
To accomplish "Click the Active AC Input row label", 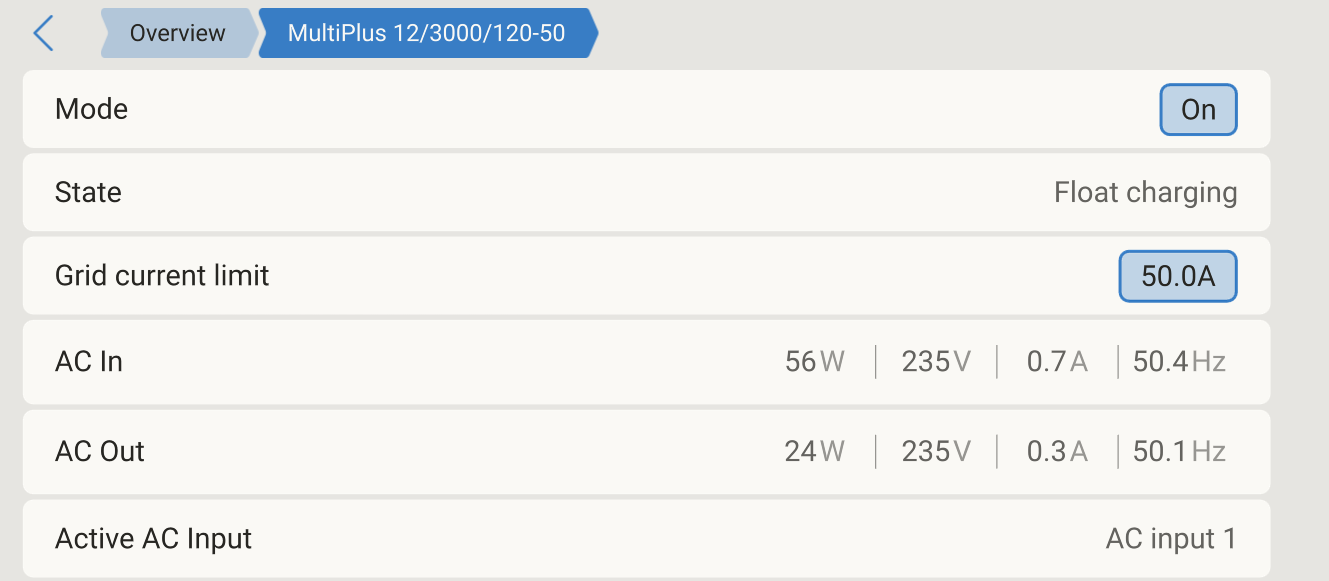I will pos(153,539).
